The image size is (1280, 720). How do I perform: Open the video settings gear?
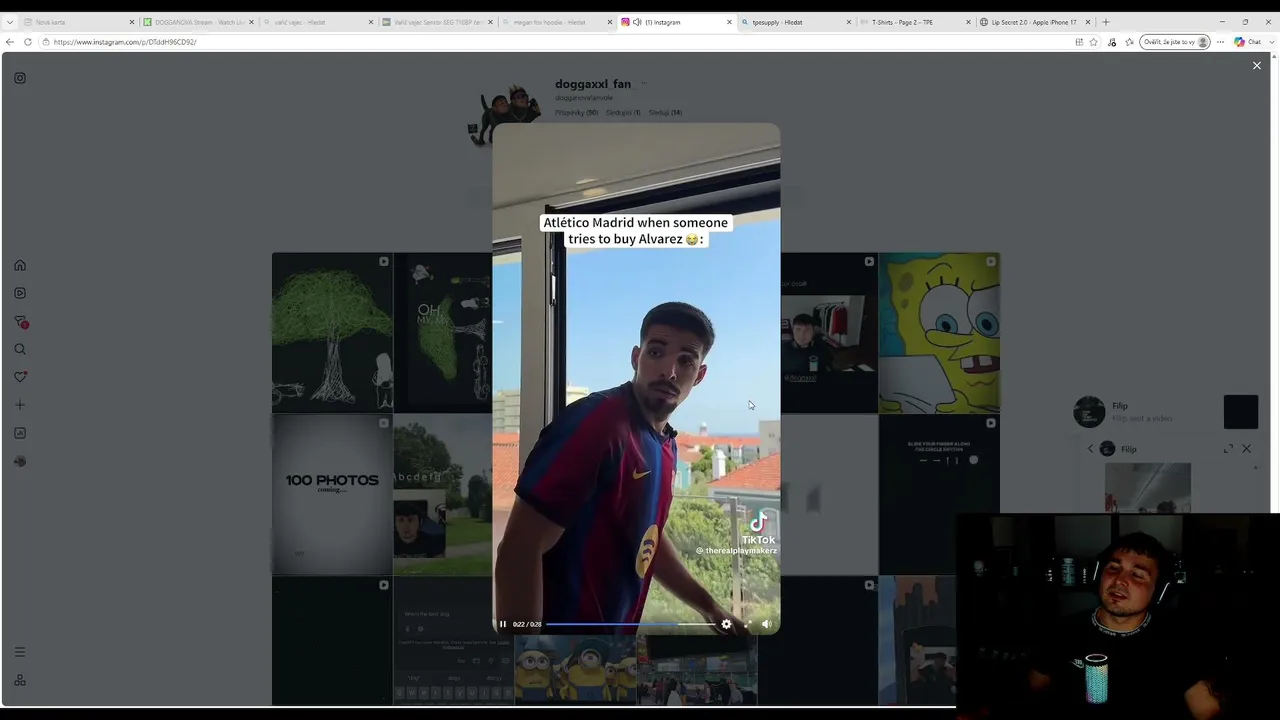(x=726, y=624)
